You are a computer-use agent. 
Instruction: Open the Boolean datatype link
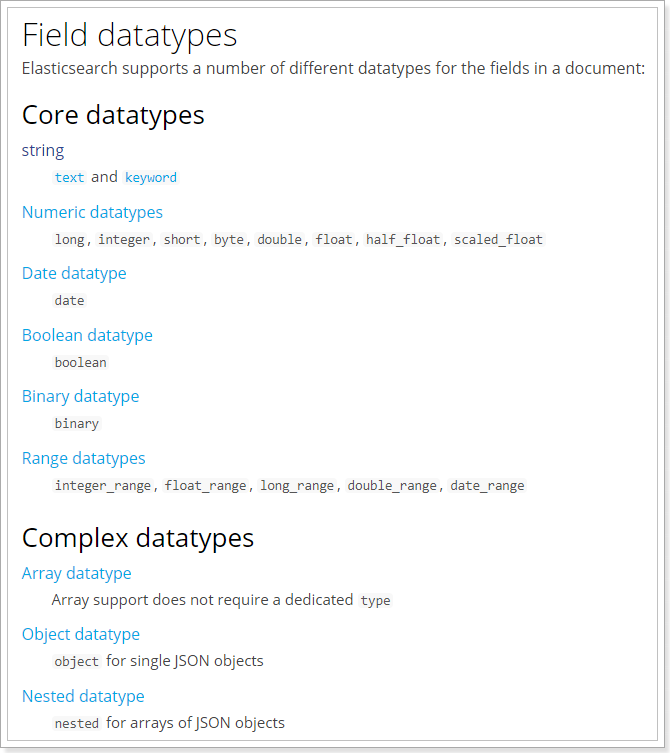coord(87,335)
